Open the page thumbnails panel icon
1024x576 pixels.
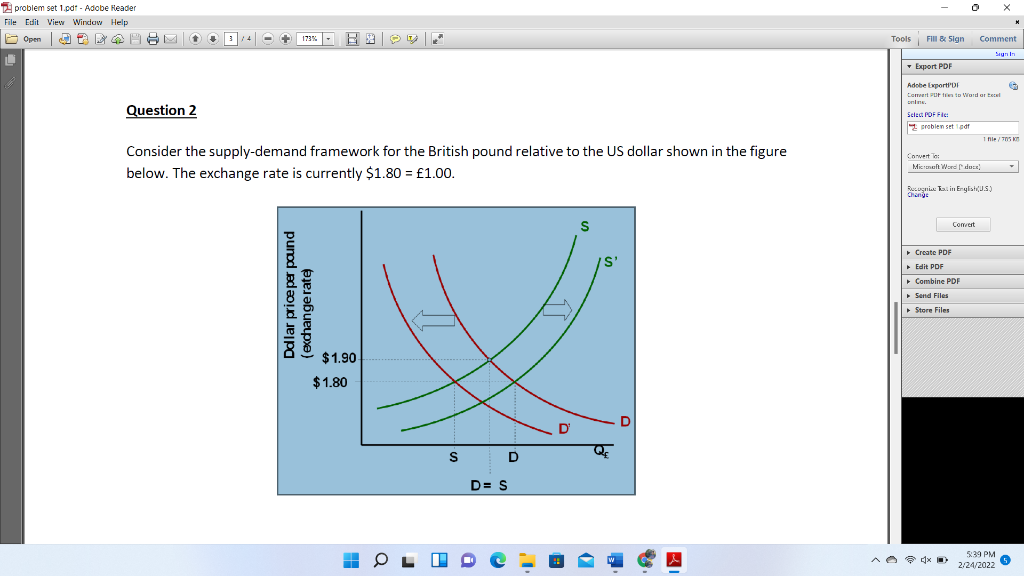(10, 60)
